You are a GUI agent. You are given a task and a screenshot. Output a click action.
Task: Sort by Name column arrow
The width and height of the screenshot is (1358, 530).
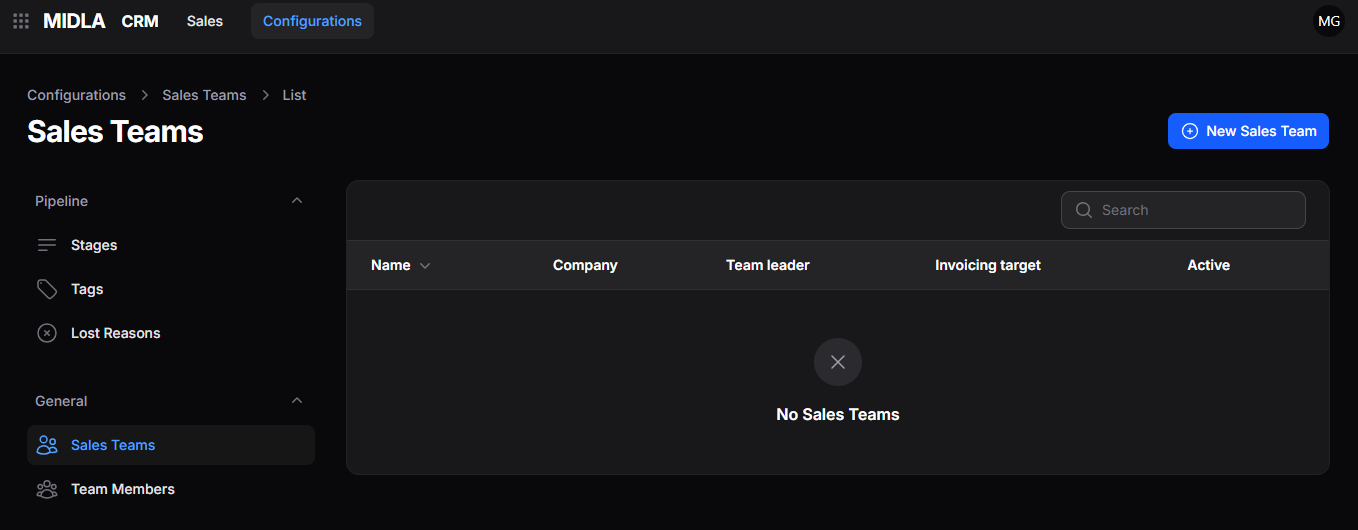(x=425, y=266)
